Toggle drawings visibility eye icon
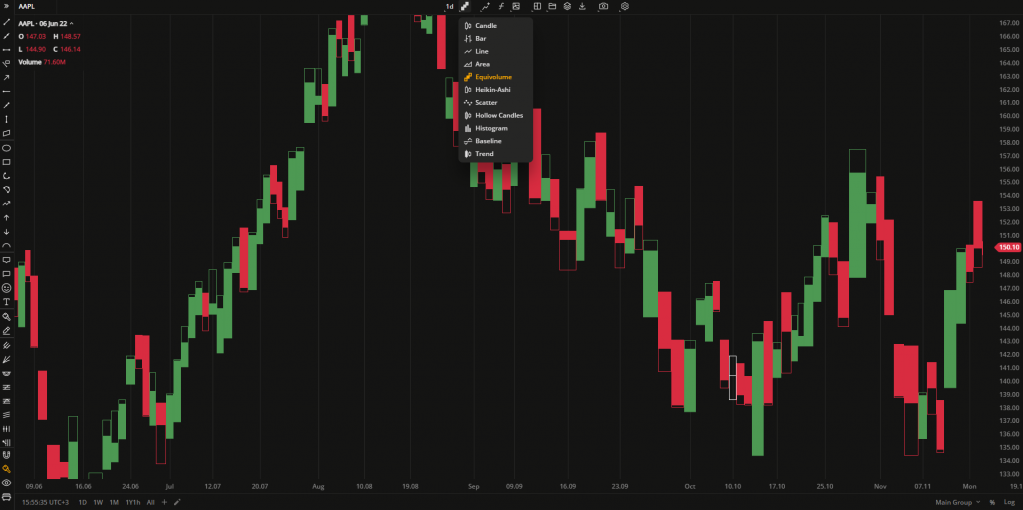Image resolution: width=1023 pixels, height=510 pixels. pos(7,483)
